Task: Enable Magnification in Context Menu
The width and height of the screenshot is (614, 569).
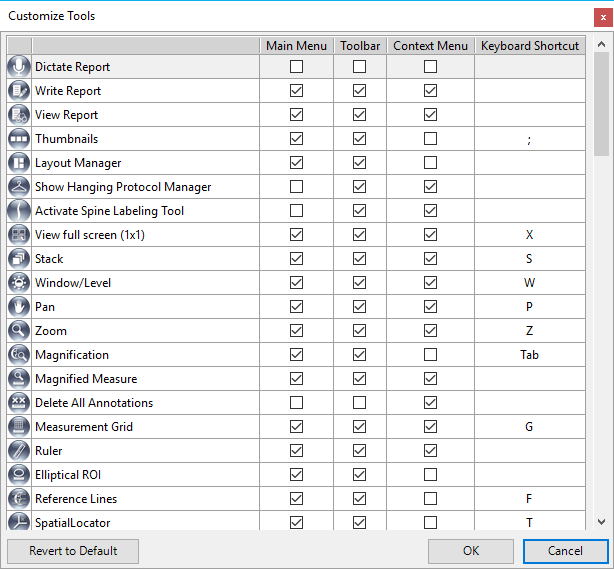Action: [430, 354]
